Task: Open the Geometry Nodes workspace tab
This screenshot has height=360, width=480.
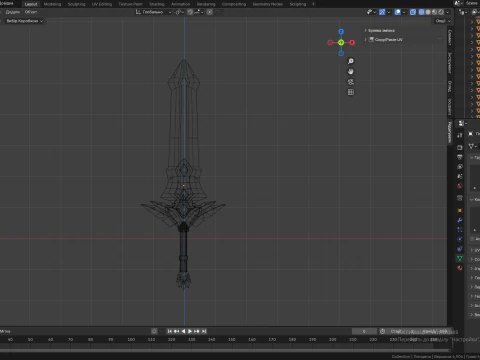Action: point(268,4)
